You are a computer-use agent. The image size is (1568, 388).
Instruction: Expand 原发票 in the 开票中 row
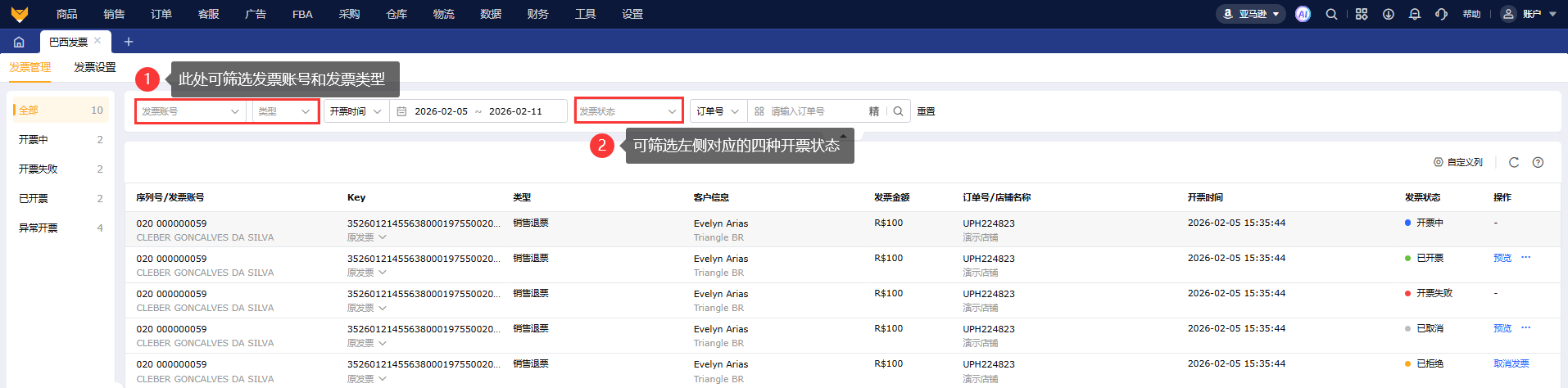click(366, 237)
